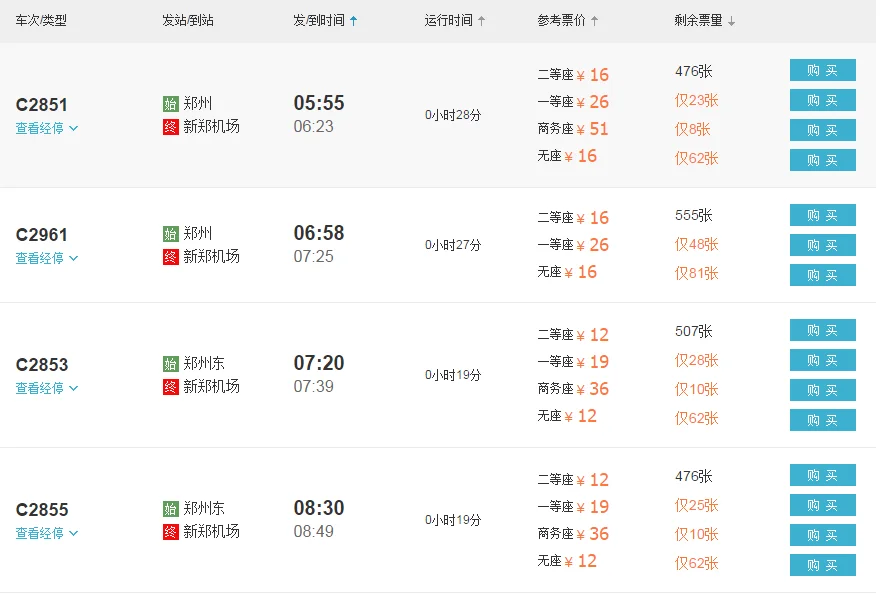Expand 查看经停 under train C2961
This screenshot has width=890, height=601.
pyautogui.click(x=40, y=258)
